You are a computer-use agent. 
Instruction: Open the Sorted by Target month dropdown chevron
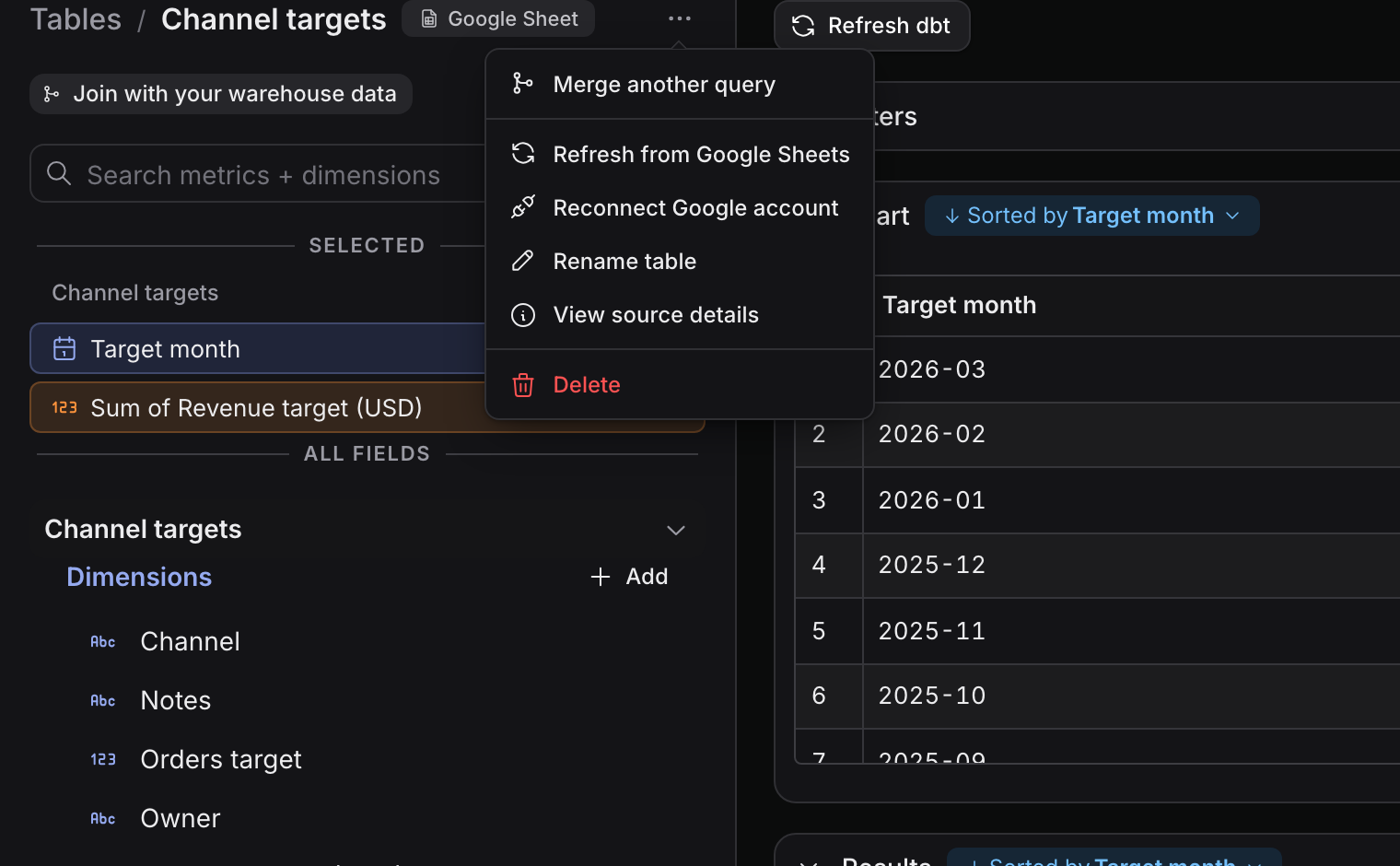(x=1232, y=216)
